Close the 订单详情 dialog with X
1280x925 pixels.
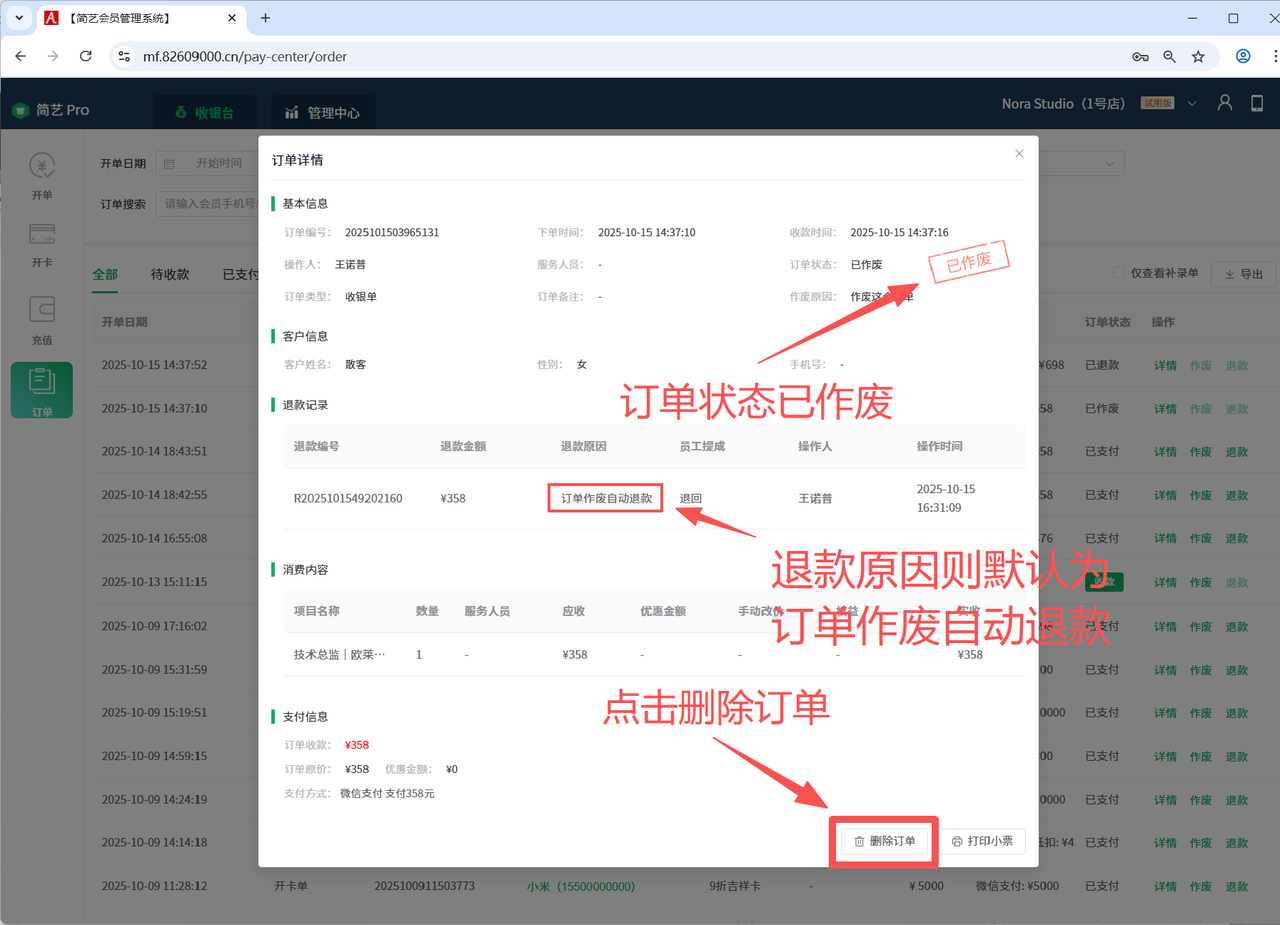1019,154
